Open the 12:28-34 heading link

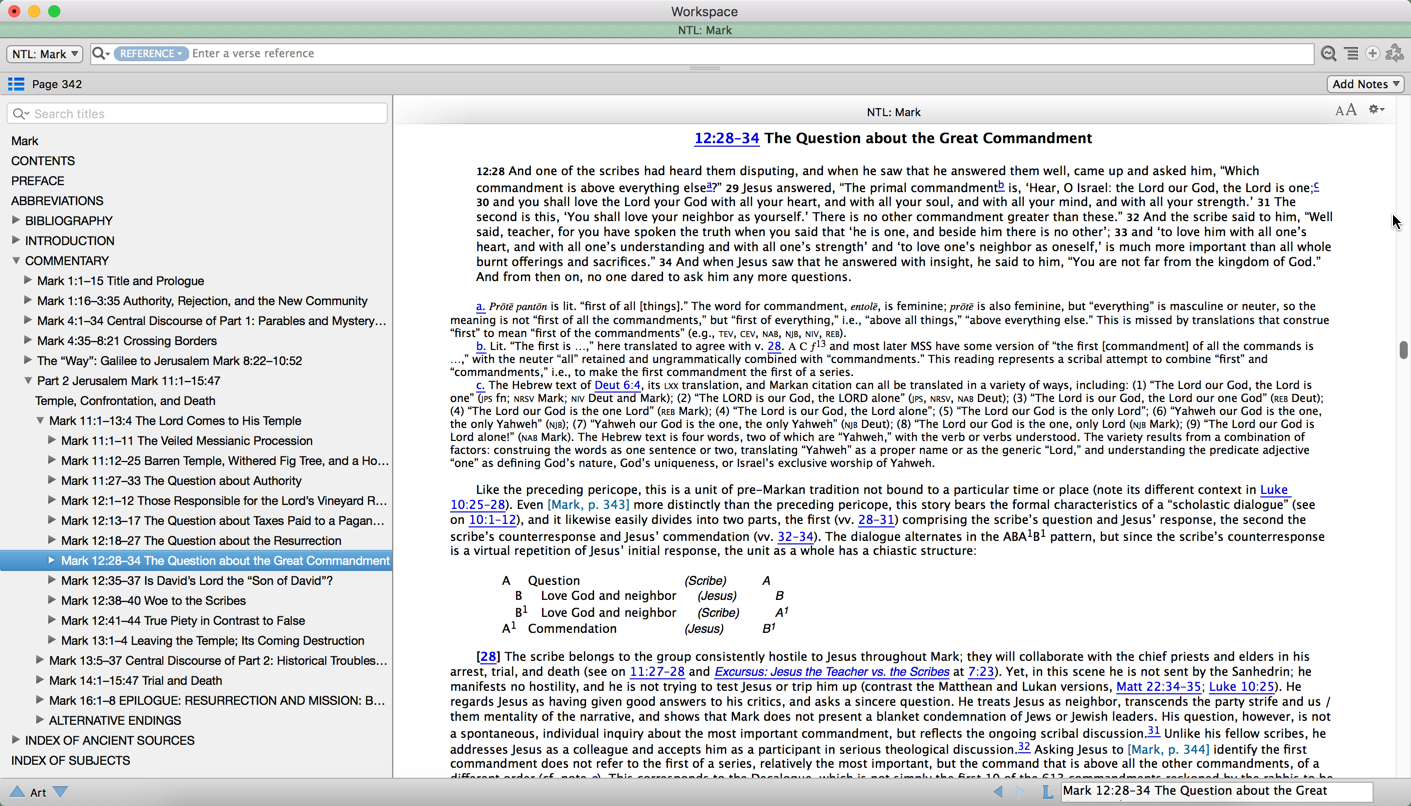coord(727,138)
